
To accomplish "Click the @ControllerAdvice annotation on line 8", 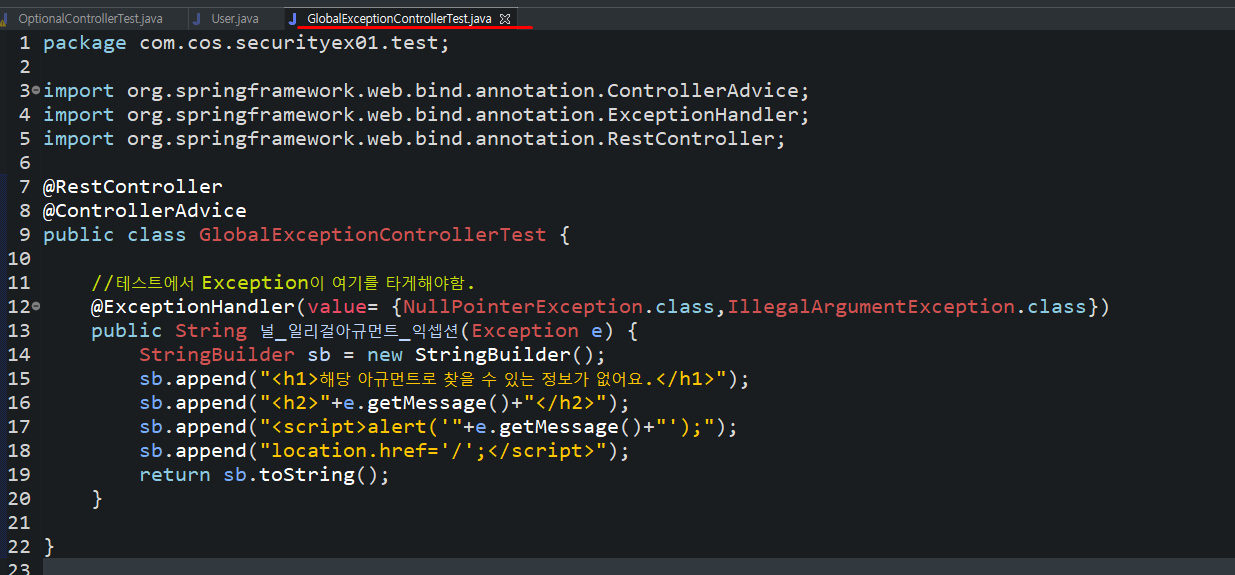I will (x=145, y=211).
